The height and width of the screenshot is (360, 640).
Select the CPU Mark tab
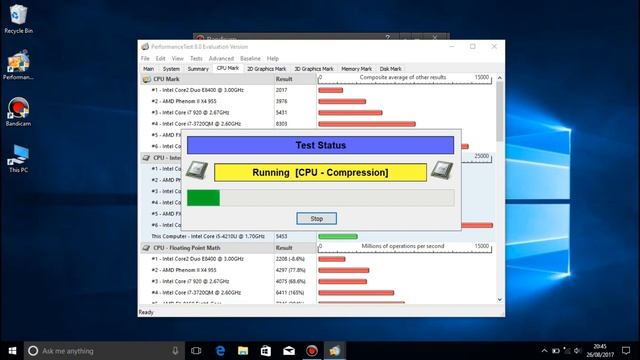(x=228, y=68)
